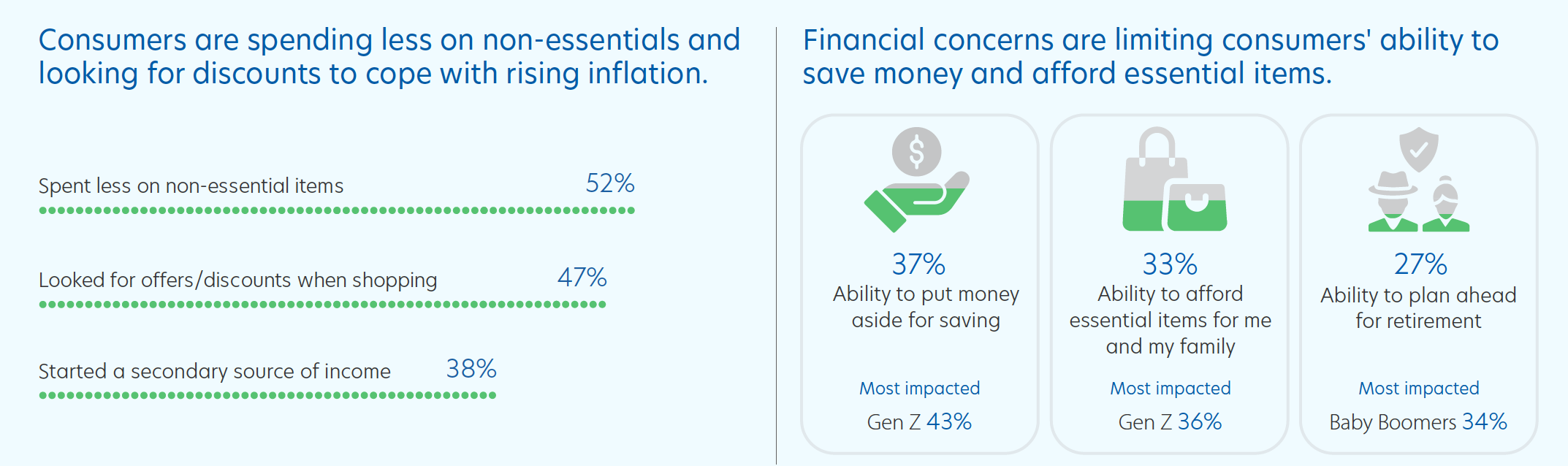Select the 38% dotted progress bar
The height and width of the screenshot is (466, 1568).
click(267, 395)
